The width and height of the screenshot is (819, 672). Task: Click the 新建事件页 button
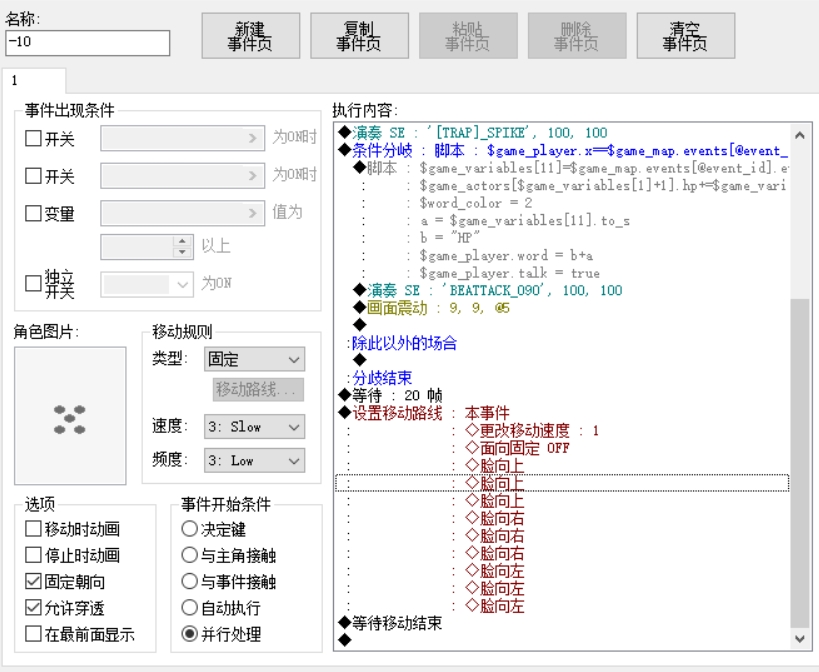coord(251,36)
